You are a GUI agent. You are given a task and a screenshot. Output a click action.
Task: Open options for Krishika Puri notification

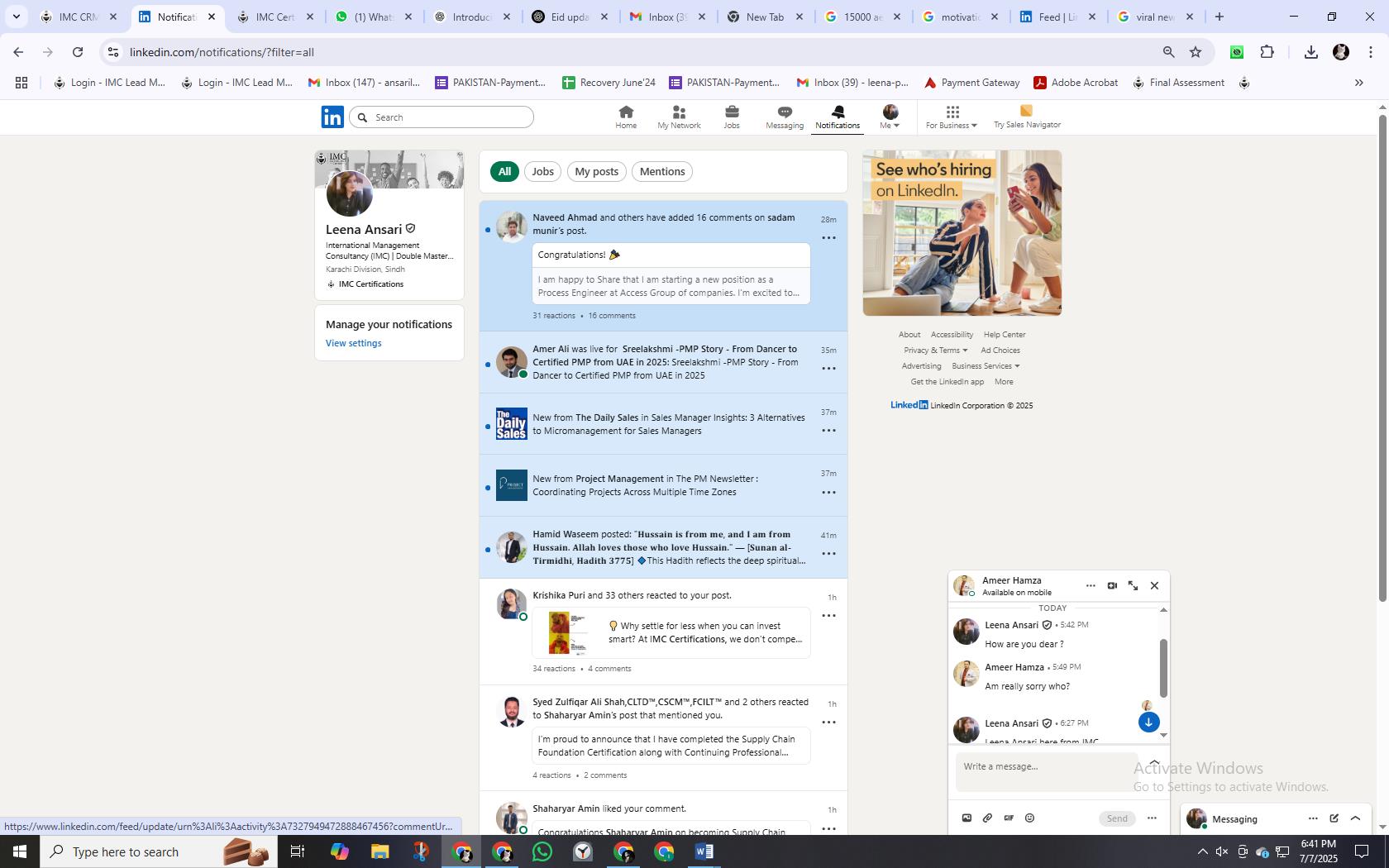[x=828, y=616]
